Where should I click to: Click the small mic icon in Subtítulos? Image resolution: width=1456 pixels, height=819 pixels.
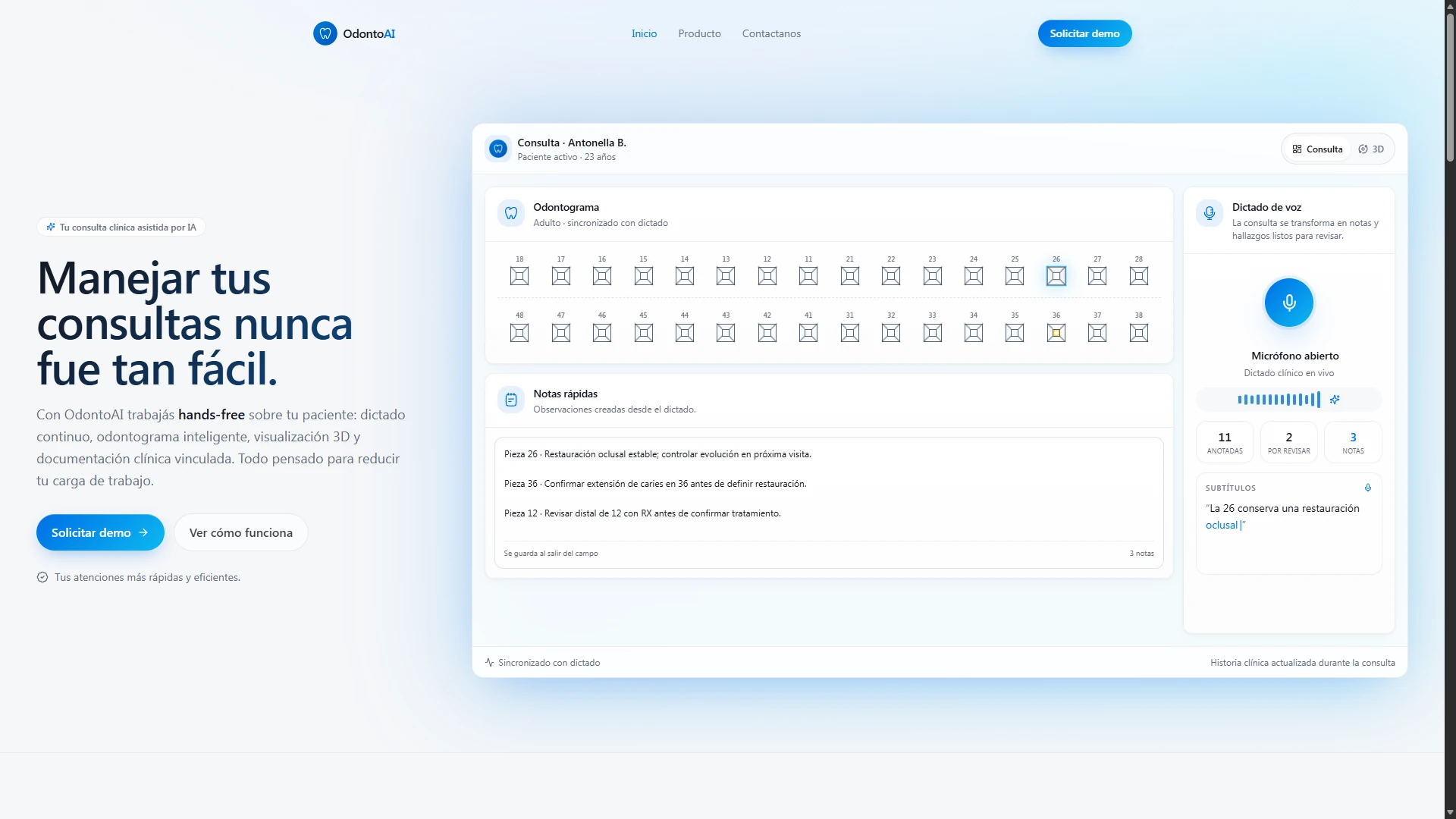click(1368, 488)
